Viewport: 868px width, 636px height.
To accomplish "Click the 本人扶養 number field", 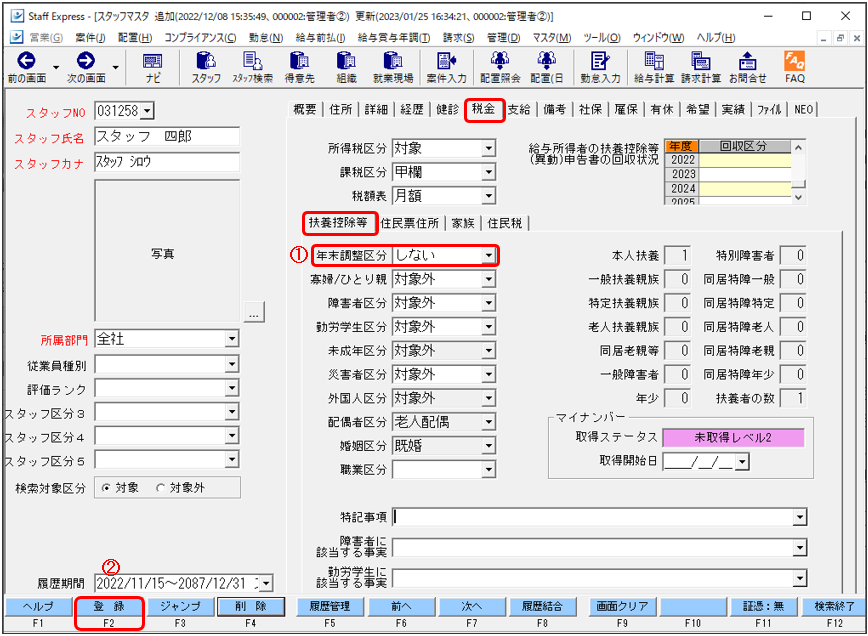I will point(678,255).
